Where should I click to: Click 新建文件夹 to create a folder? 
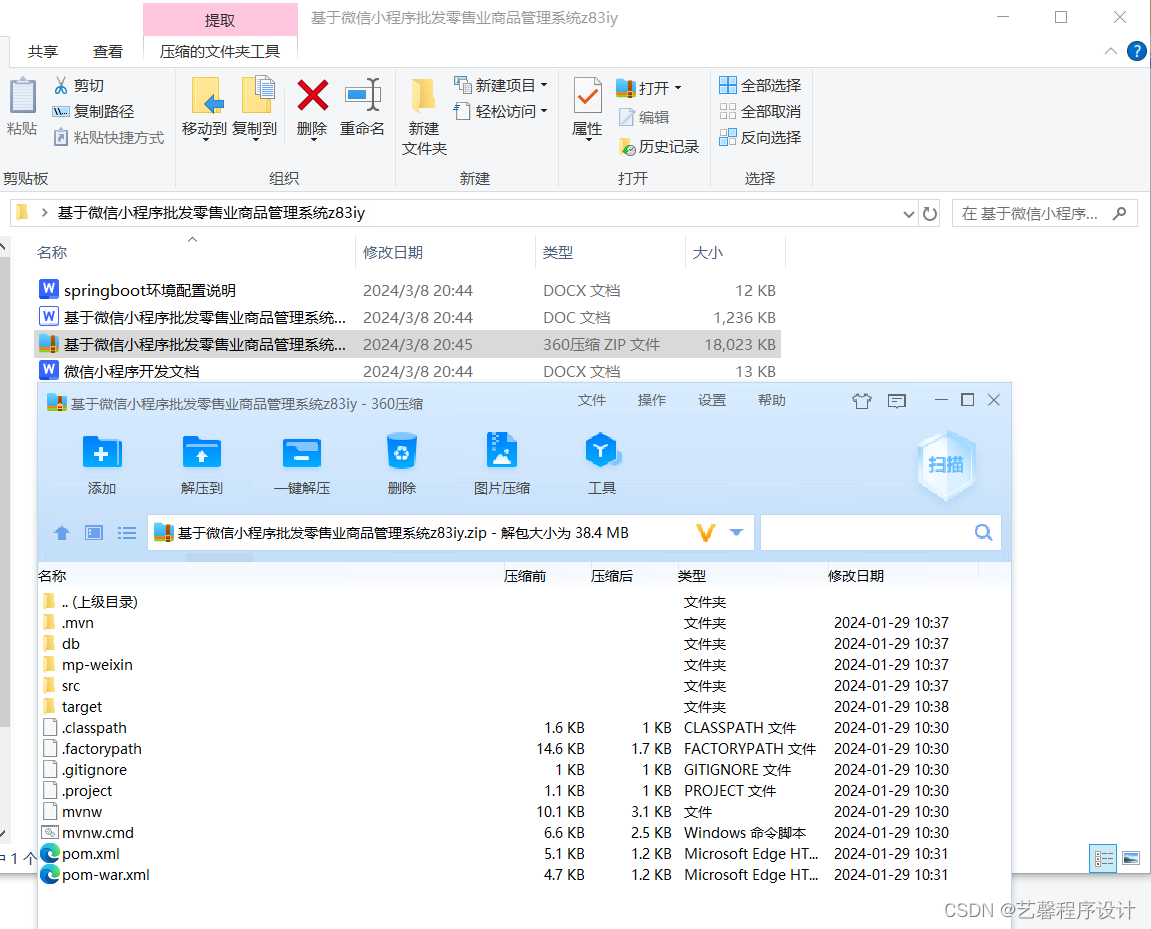click(422, 110)
